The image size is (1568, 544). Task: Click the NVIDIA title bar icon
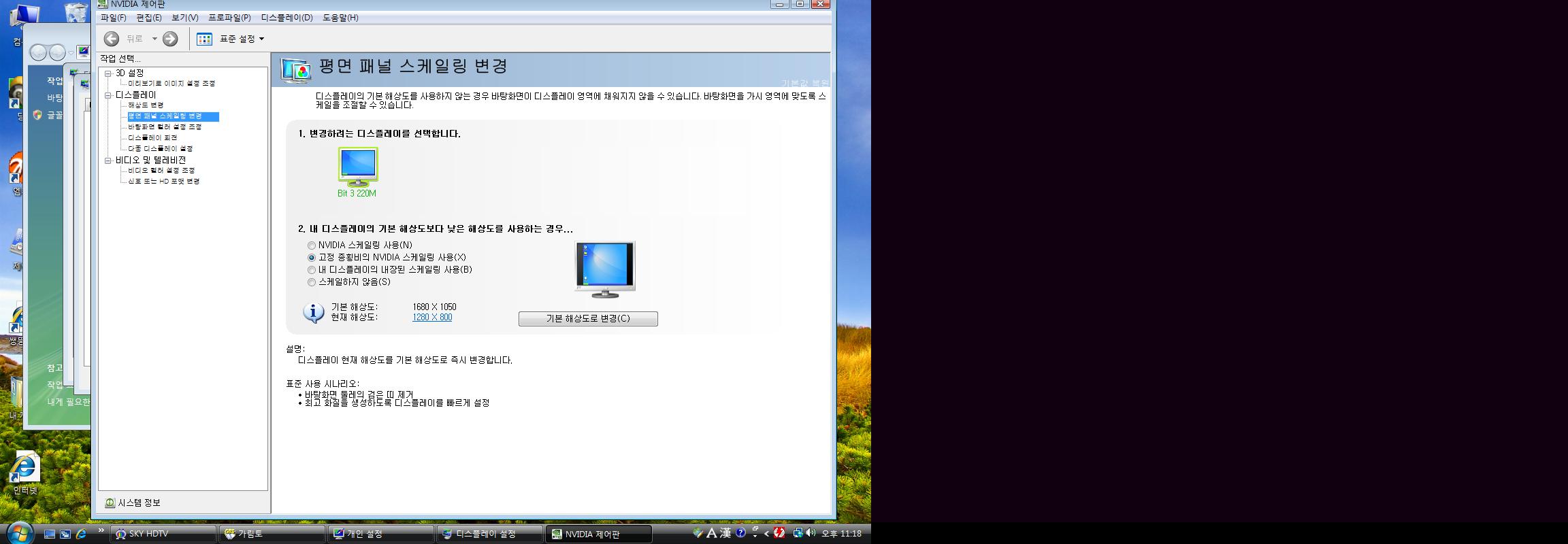(x=103, y=4)
